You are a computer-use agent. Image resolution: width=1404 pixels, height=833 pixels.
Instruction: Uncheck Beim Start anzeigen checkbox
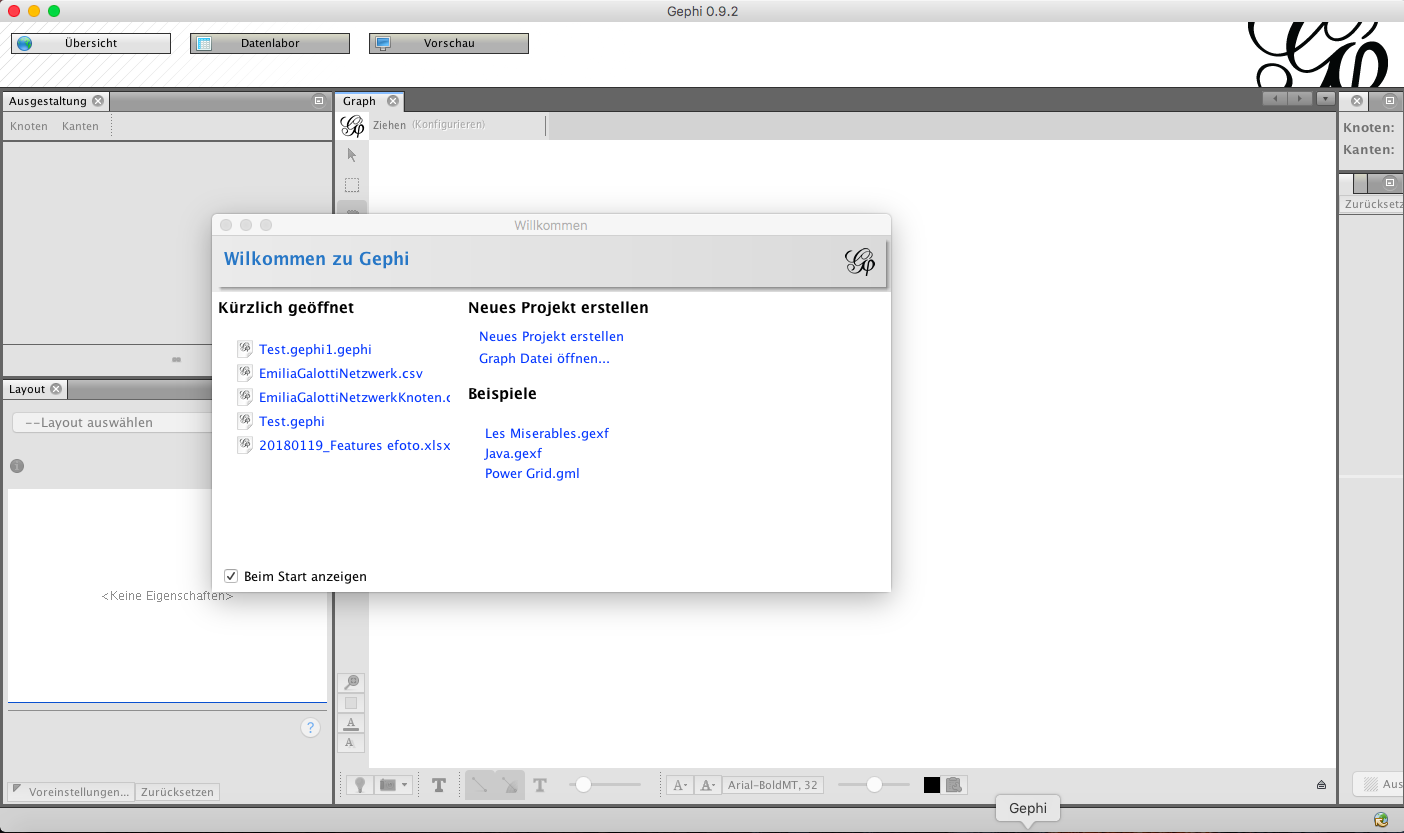tap(231, 576)
